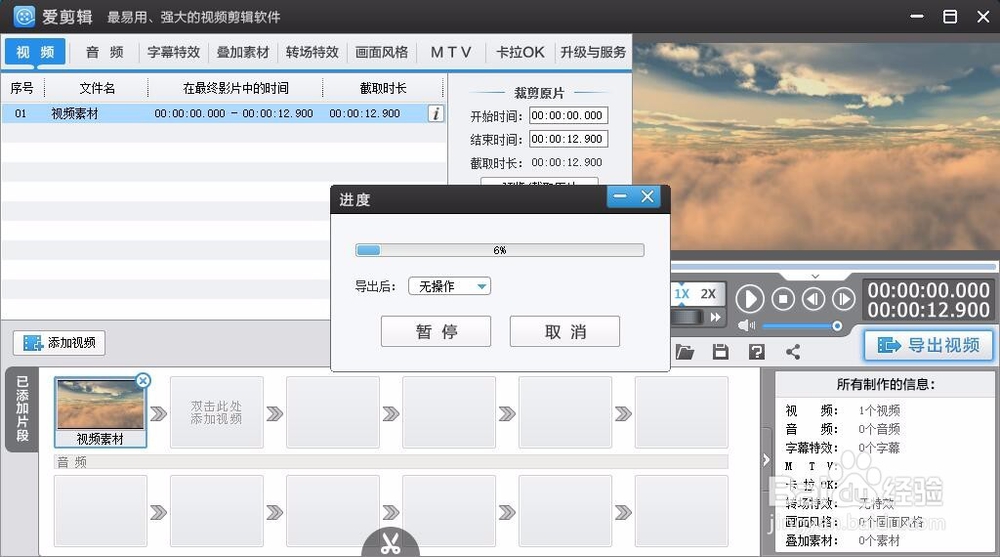Click the 双击此处添加视频 placeholder slot
The width and height of the screenshot is (1000, 557).
click(216, 412)
